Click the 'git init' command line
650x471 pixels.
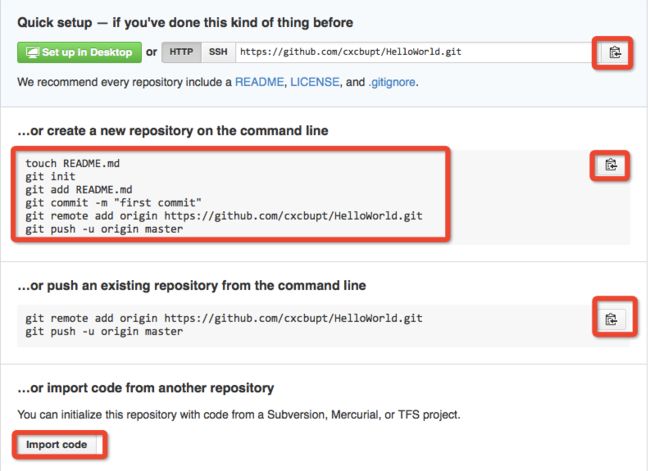pos(50,177)
